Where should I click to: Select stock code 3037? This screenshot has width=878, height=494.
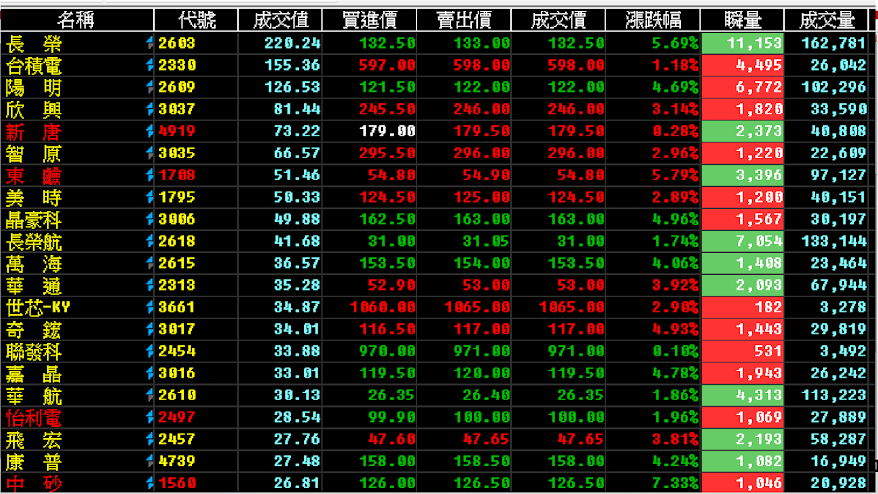pyautogui.click(x=177, y=109)
